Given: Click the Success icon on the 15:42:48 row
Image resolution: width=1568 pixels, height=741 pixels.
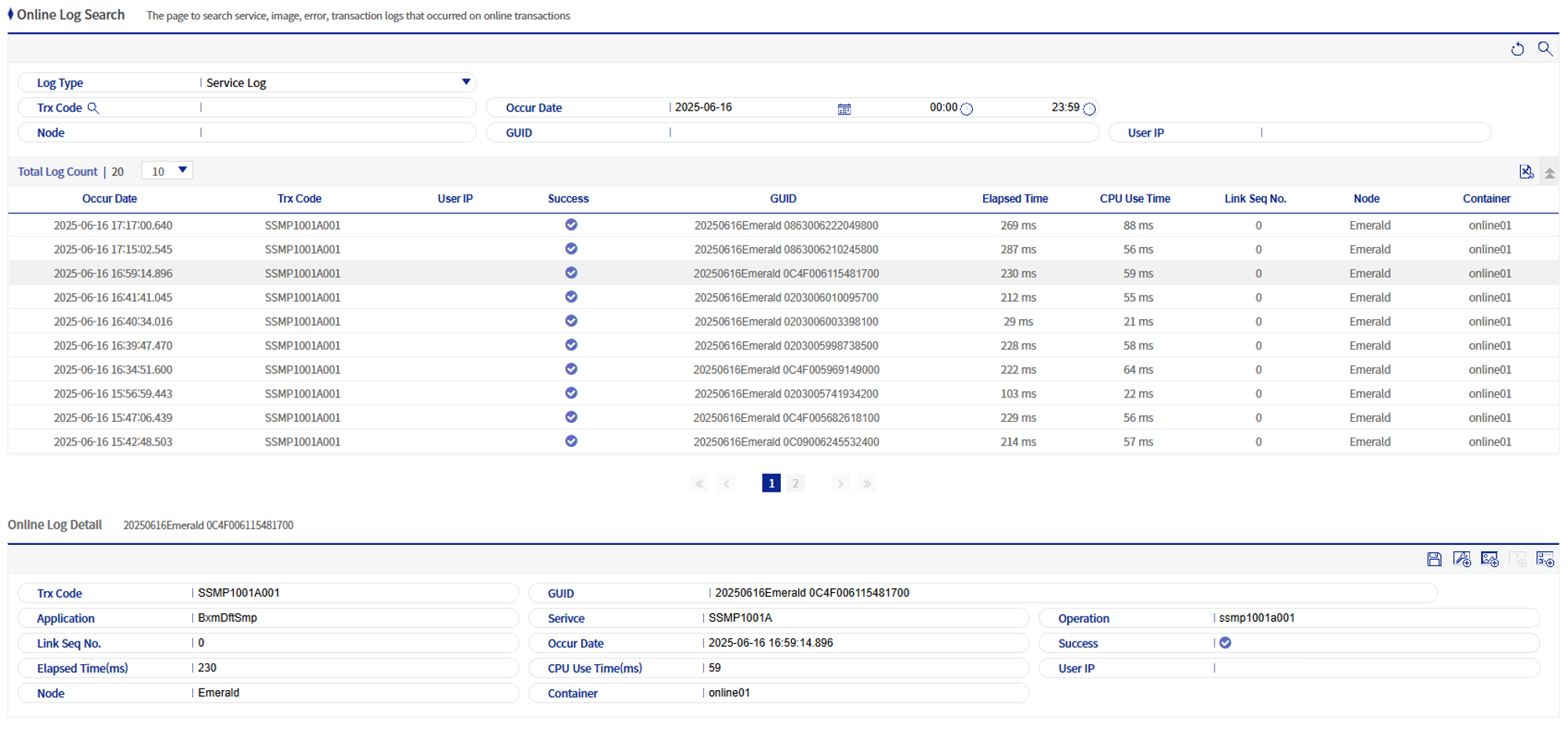Looking at the screenshot, I should coord(571,441).
